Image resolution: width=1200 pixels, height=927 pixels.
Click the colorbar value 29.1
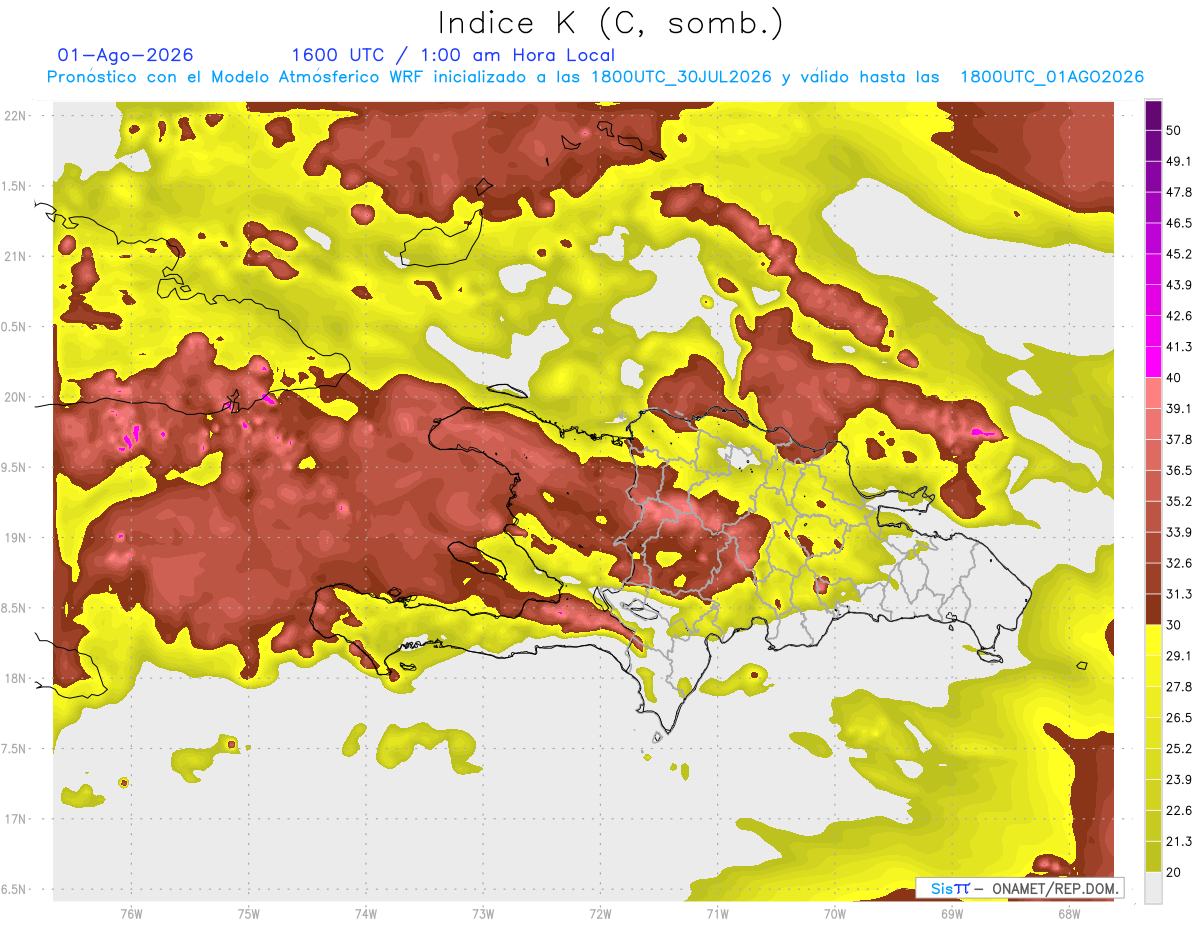[1179, 655]
